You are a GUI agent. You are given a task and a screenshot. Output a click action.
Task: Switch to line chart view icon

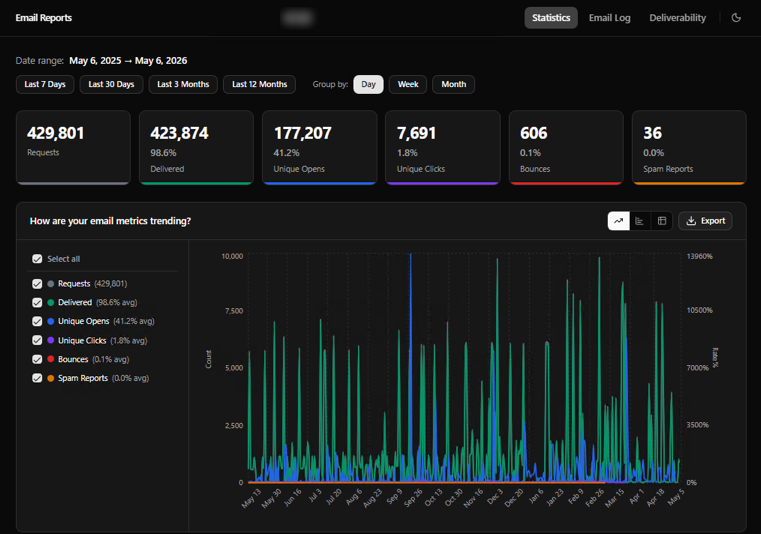pyautogui.click(x=618, y=221)
